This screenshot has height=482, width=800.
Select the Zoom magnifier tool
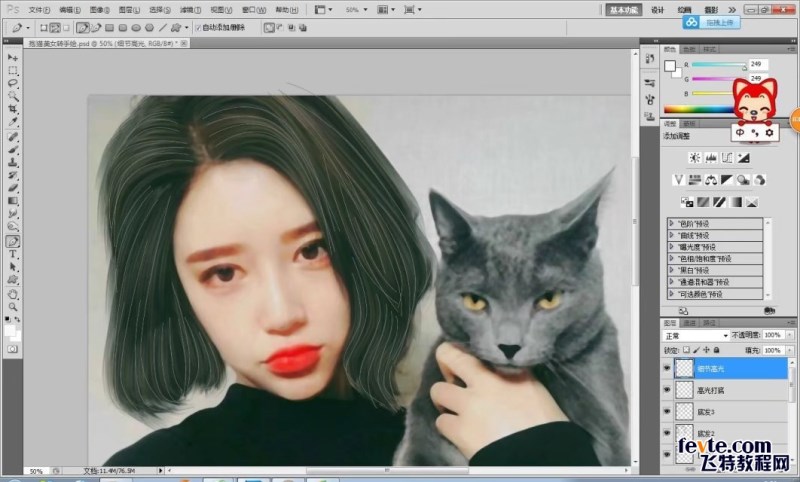[13, 307]
